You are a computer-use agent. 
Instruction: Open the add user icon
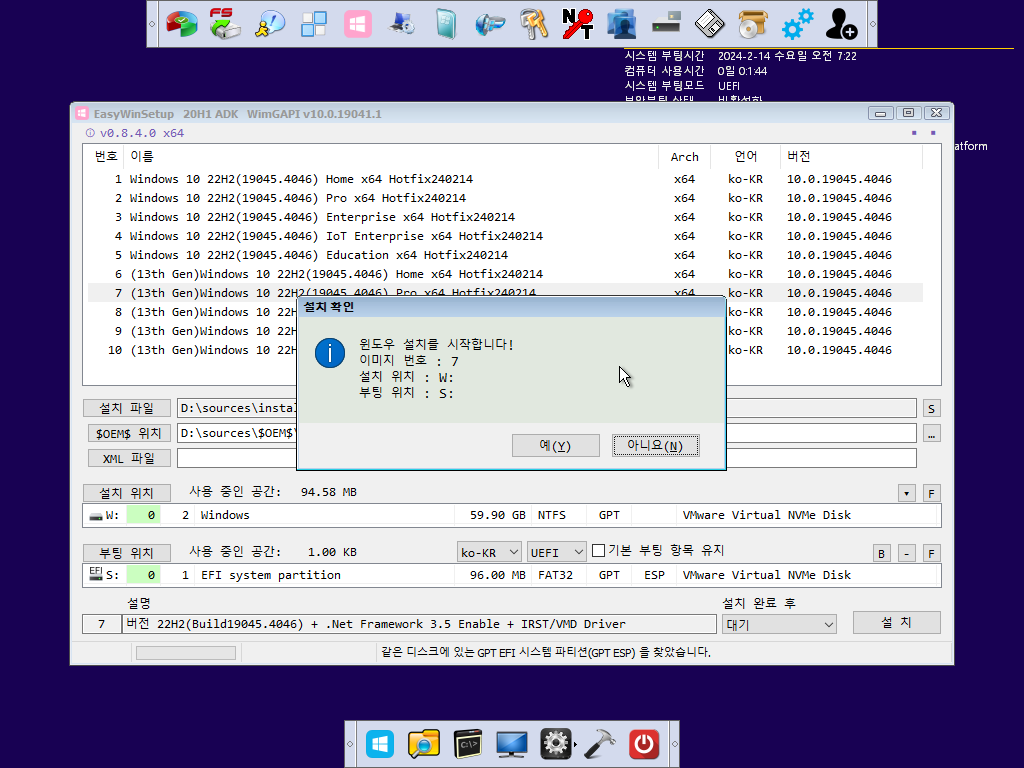tap(841, 24)
